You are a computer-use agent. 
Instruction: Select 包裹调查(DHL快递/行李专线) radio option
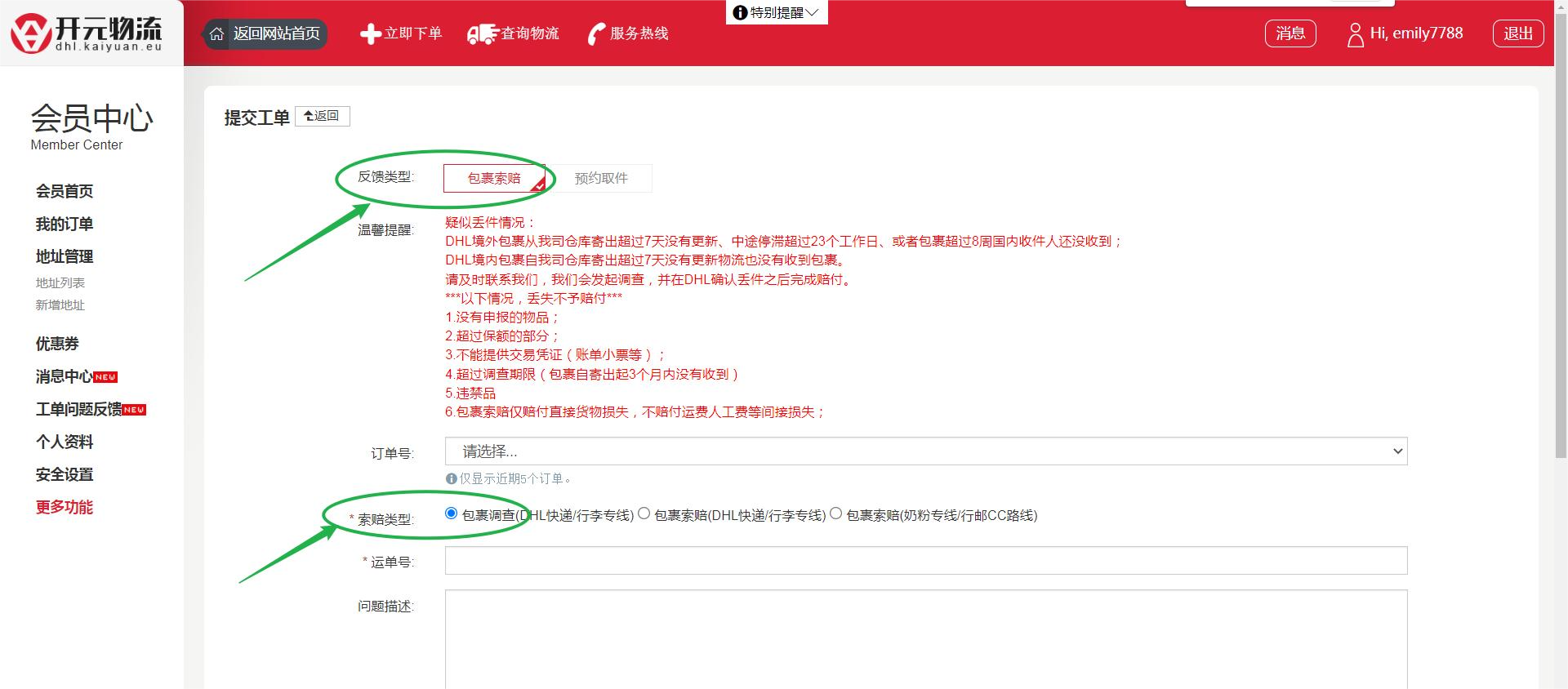(451, 513)
